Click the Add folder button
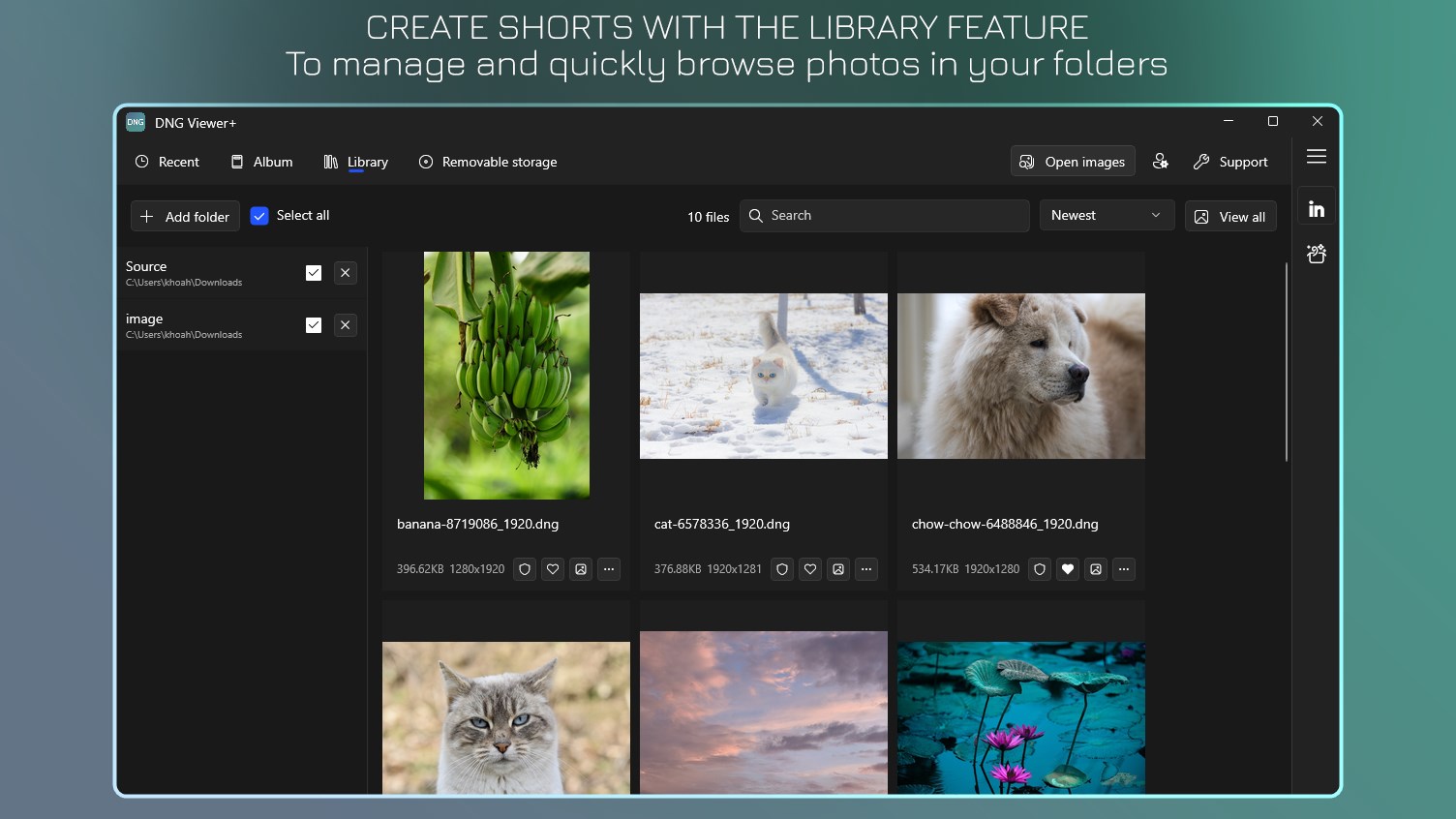 [x=185, y=216]
